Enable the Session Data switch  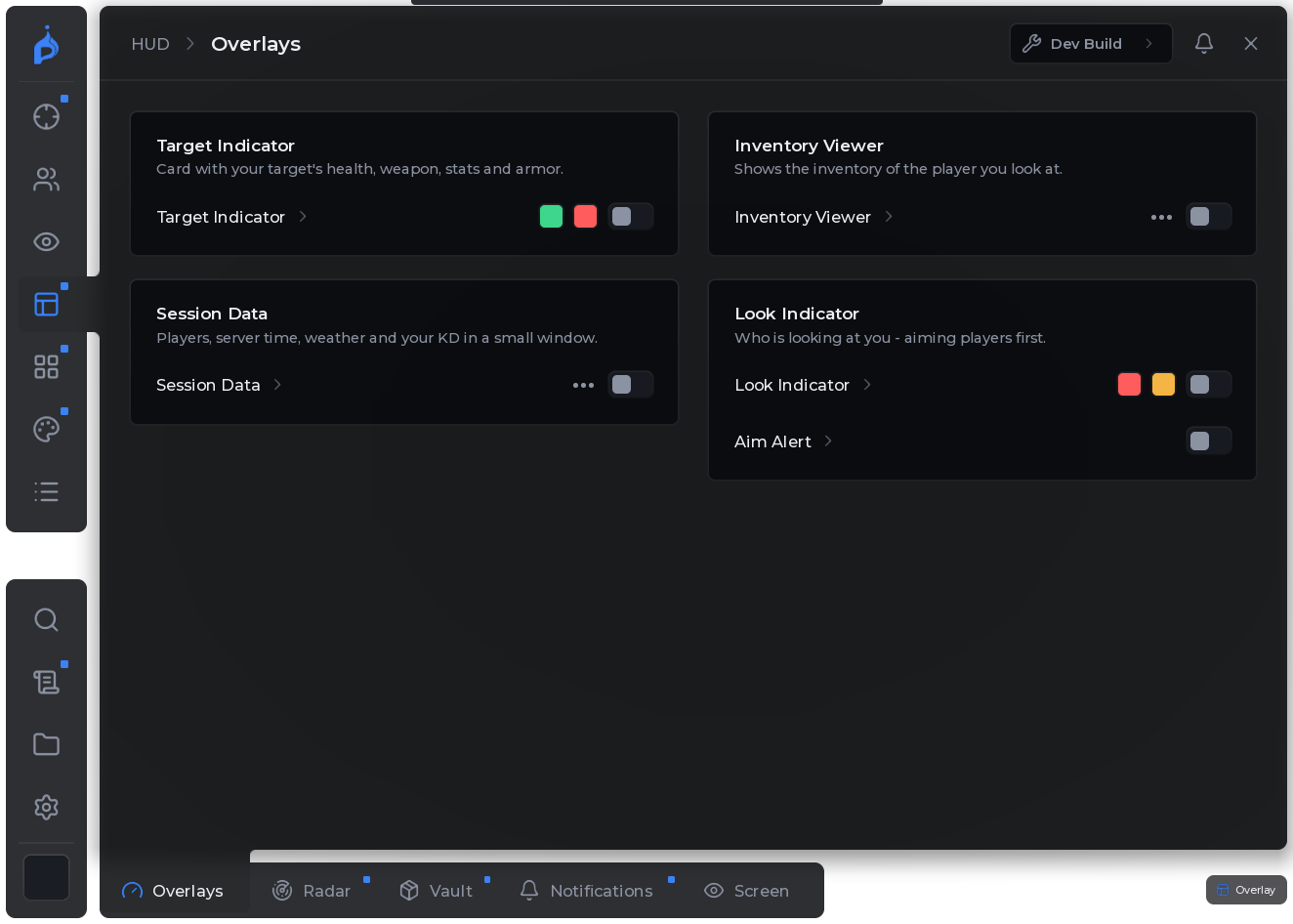631,384
